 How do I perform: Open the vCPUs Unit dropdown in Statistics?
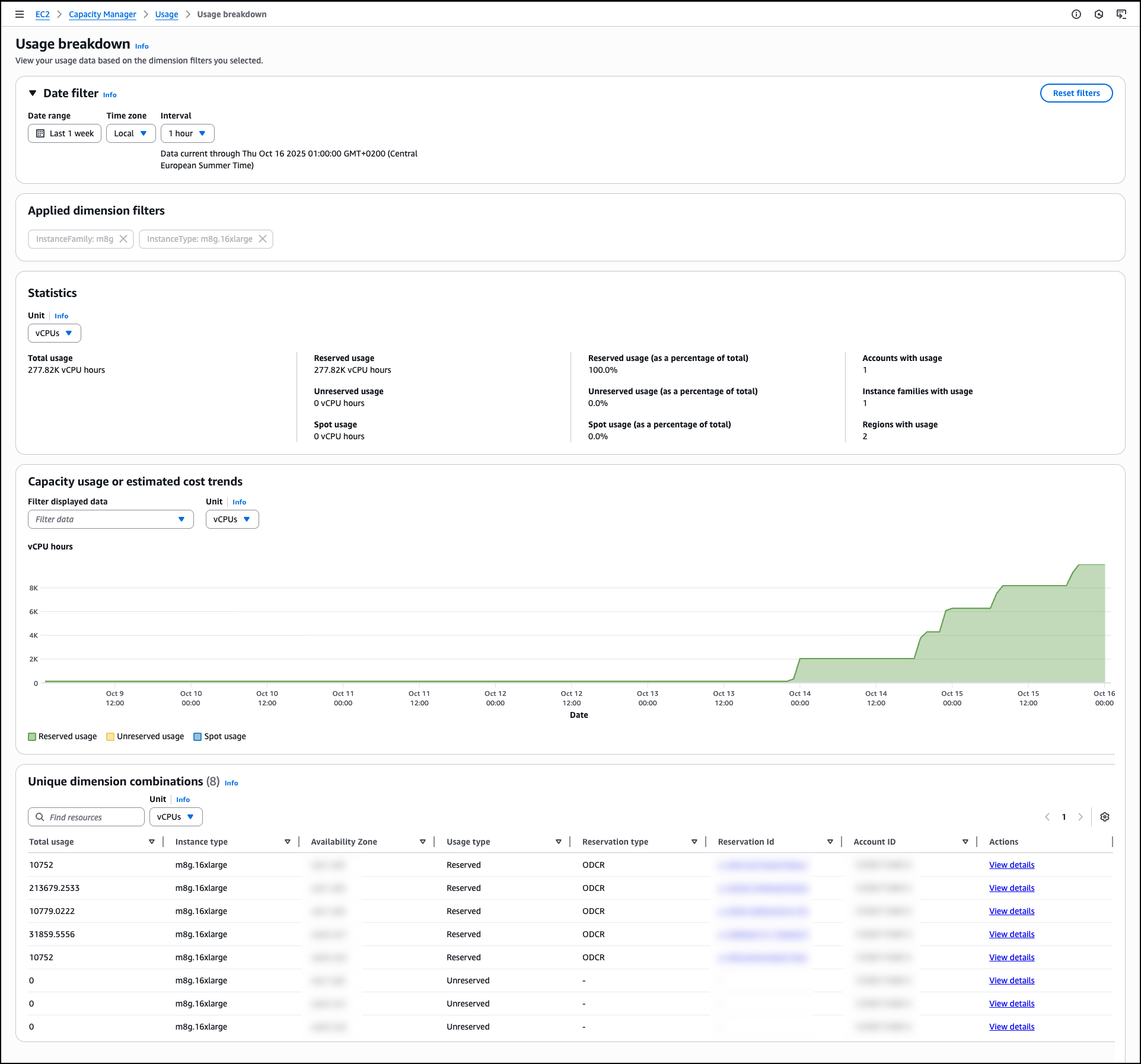(x=54, y=333)
